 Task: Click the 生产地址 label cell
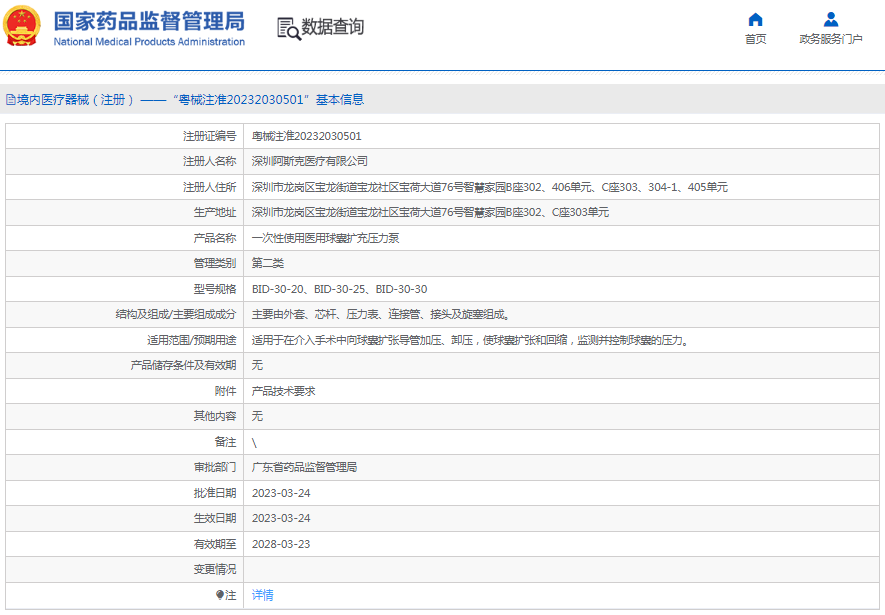[x=125, y=212]
